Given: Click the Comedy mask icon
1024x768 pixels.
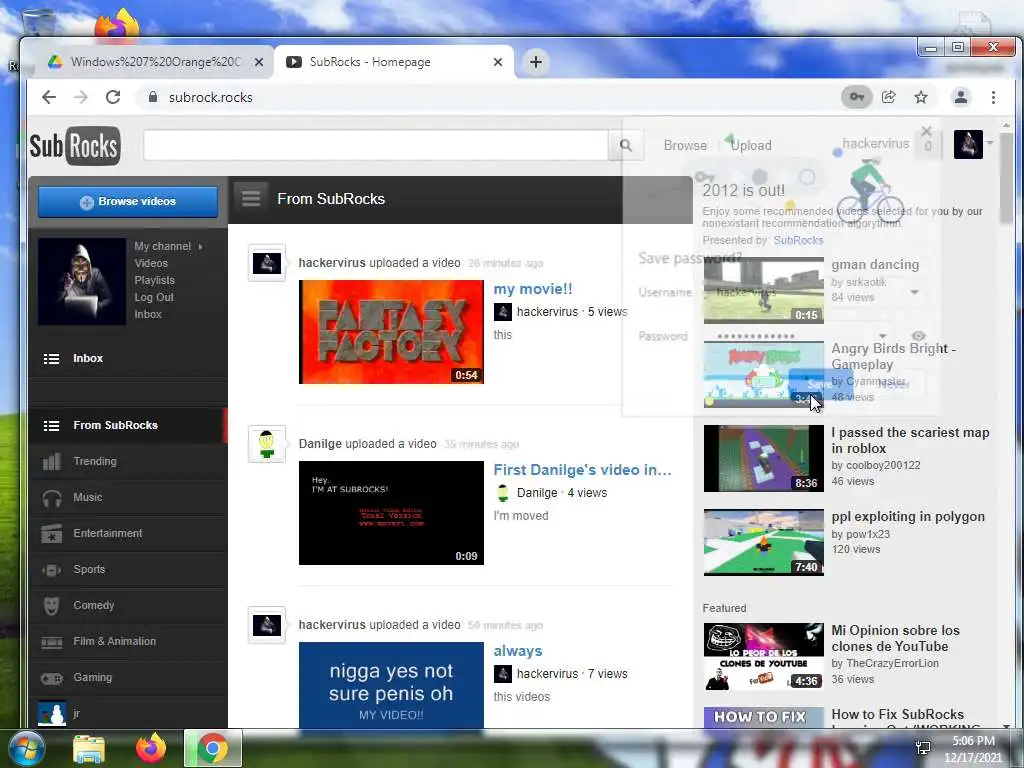Looking at the screenshot, I should [x=52, y=605].
